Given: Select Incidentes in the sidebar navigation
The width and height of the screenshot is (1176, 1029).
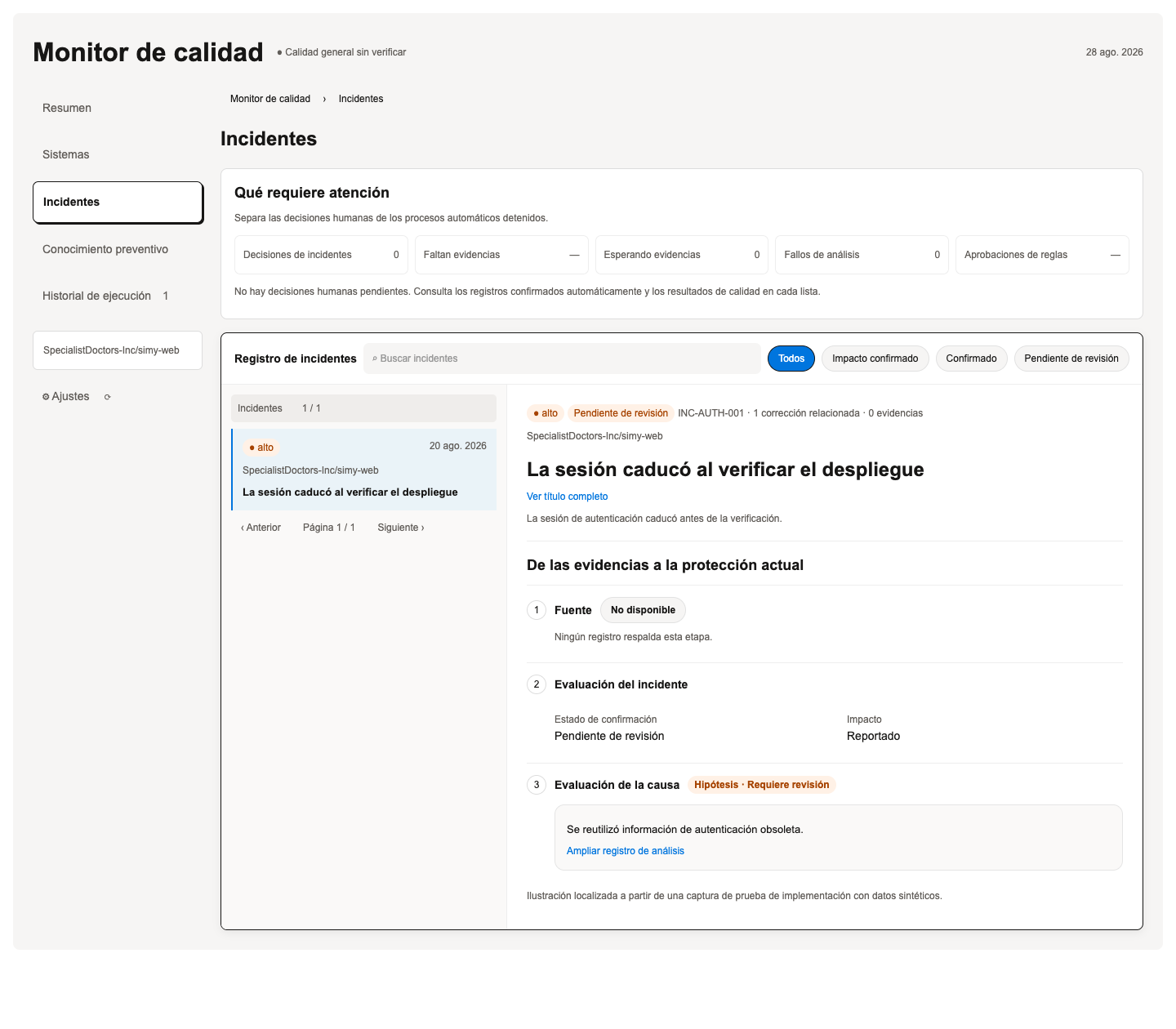Looking at the screenshot, I should click(118, 202).
